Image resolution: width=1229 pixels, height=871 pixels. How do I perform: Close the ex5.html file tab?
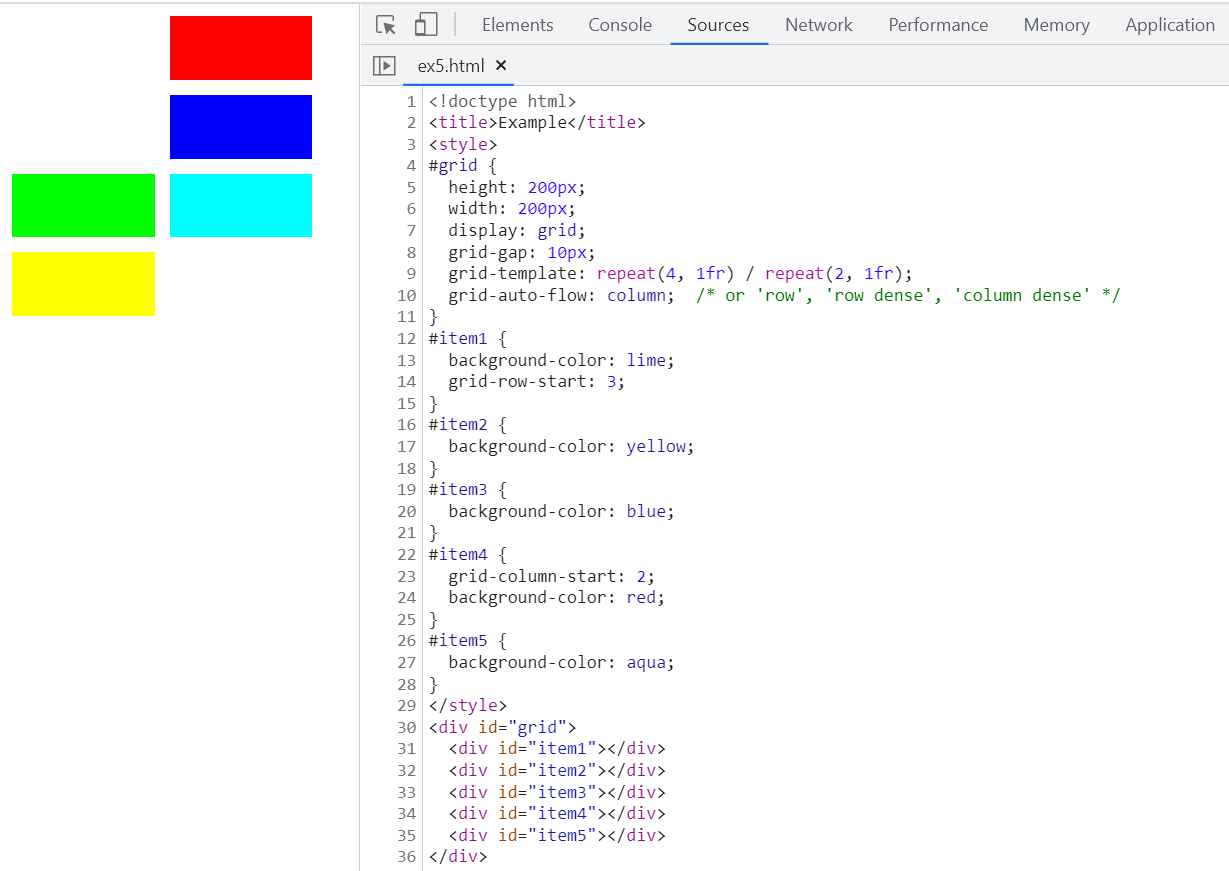[501, 66]
